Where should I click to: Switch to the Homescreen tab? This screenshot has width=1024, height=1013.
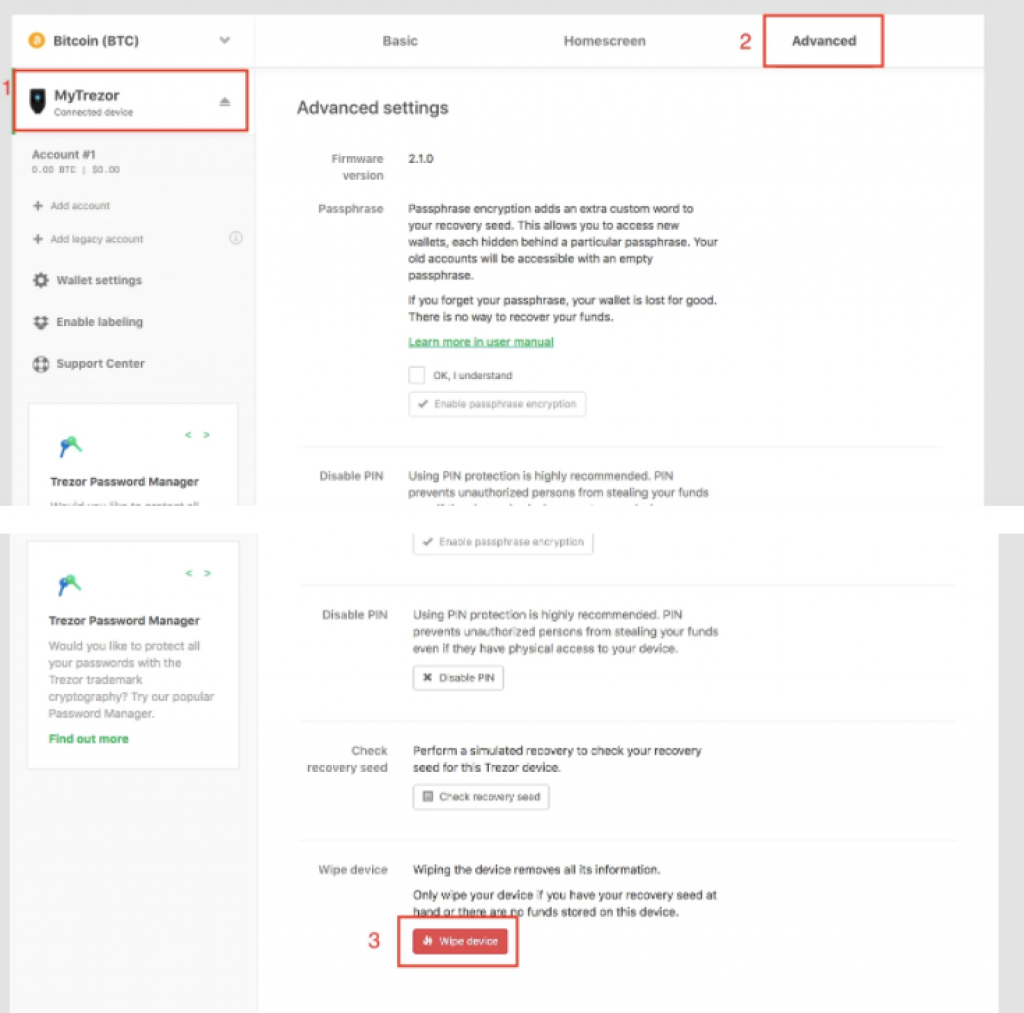click(x=604, y=40)
